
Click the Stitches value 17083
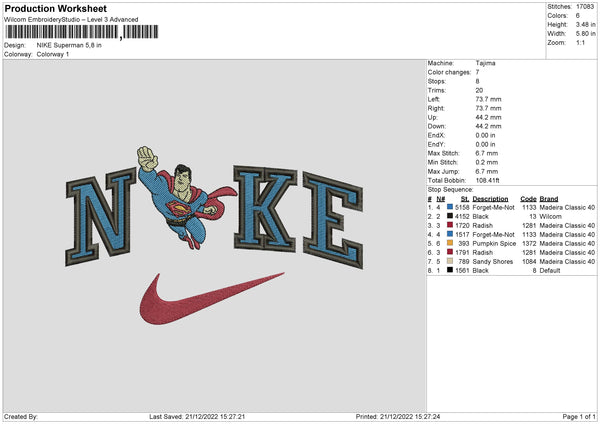[x=585, y=7]
